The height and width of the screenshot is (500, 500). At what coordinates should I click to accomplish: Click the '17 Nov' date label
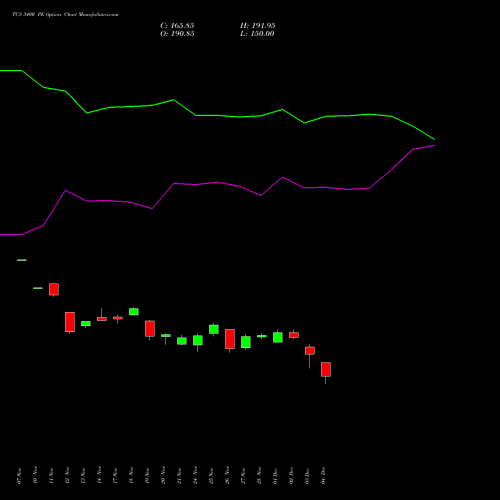click(x=115, y=476)
